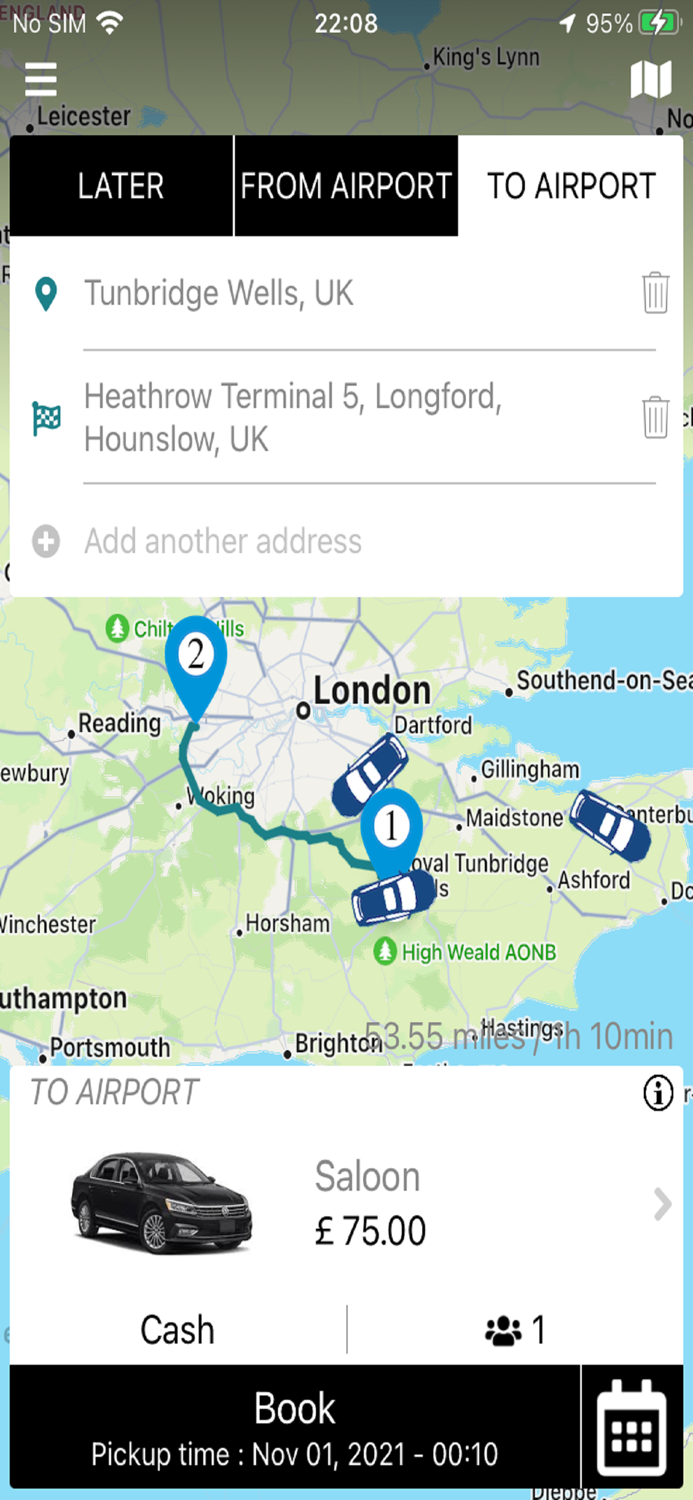Select the LATER booking tab
The height and width of the screenshot is (1500, 693).
[120, 186]
